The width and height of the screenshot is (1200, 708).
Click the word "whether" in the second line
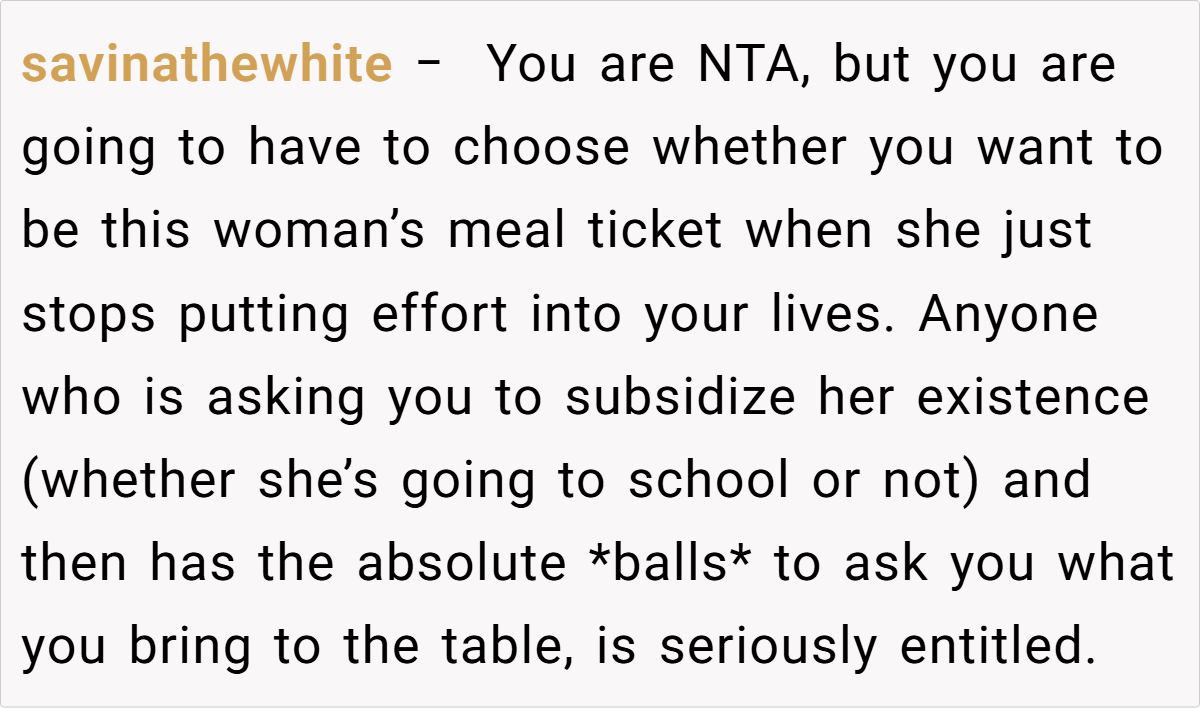(x=751, y=149)
